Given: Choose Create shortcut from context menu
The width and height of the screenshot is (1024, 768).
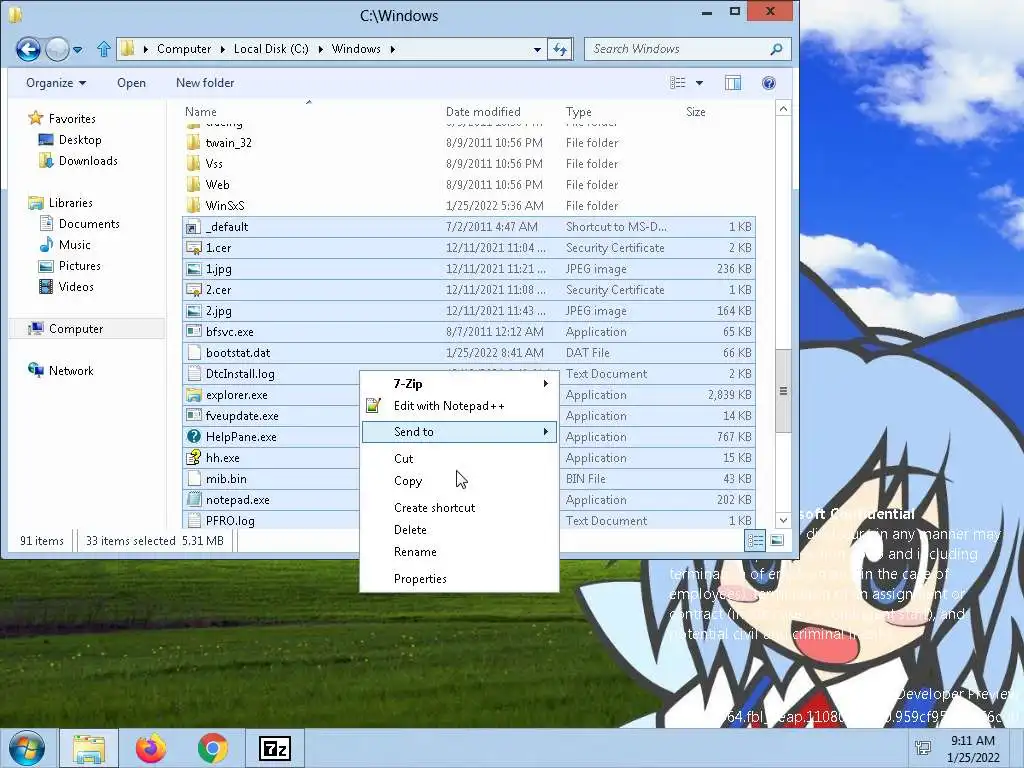Looking at the screenshot, I should click(460, 507).
